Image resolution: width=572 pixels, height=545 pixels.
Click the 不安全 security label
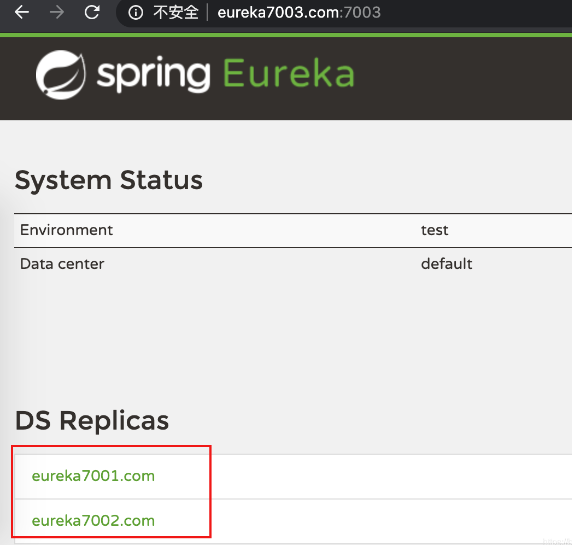(176, 13)
